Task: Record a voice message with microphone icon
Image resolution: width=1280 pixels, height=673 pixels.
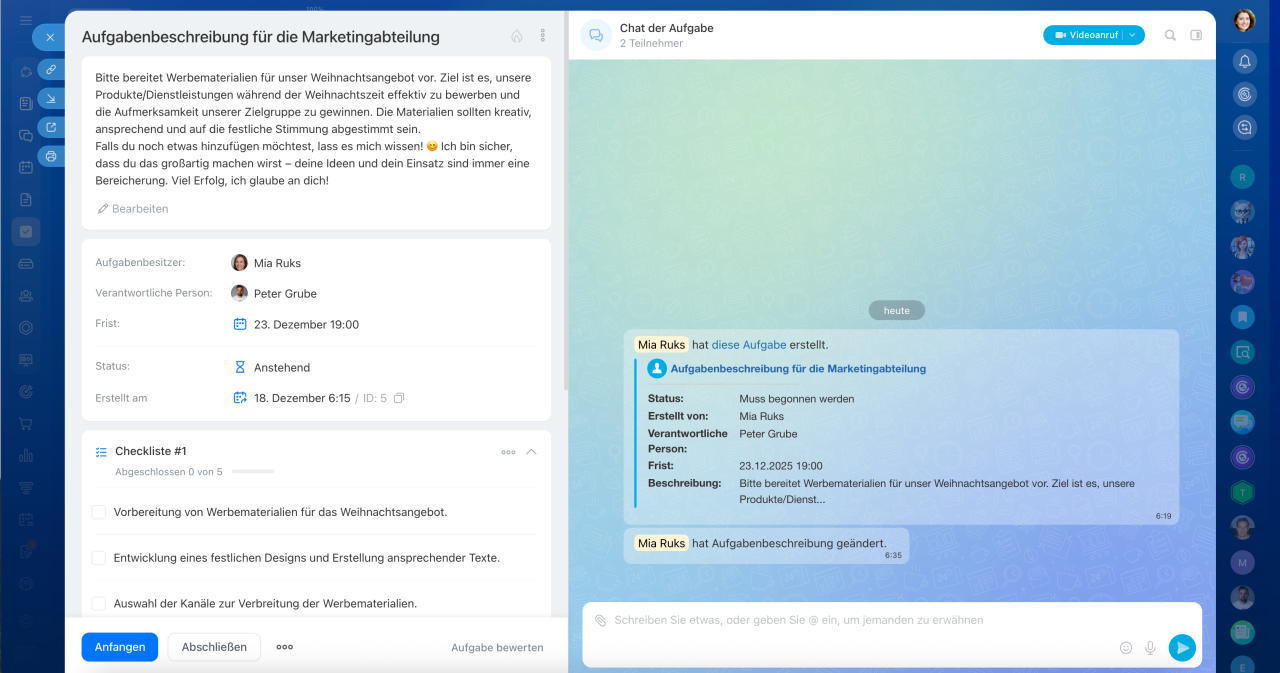Action: (1151, 648)
